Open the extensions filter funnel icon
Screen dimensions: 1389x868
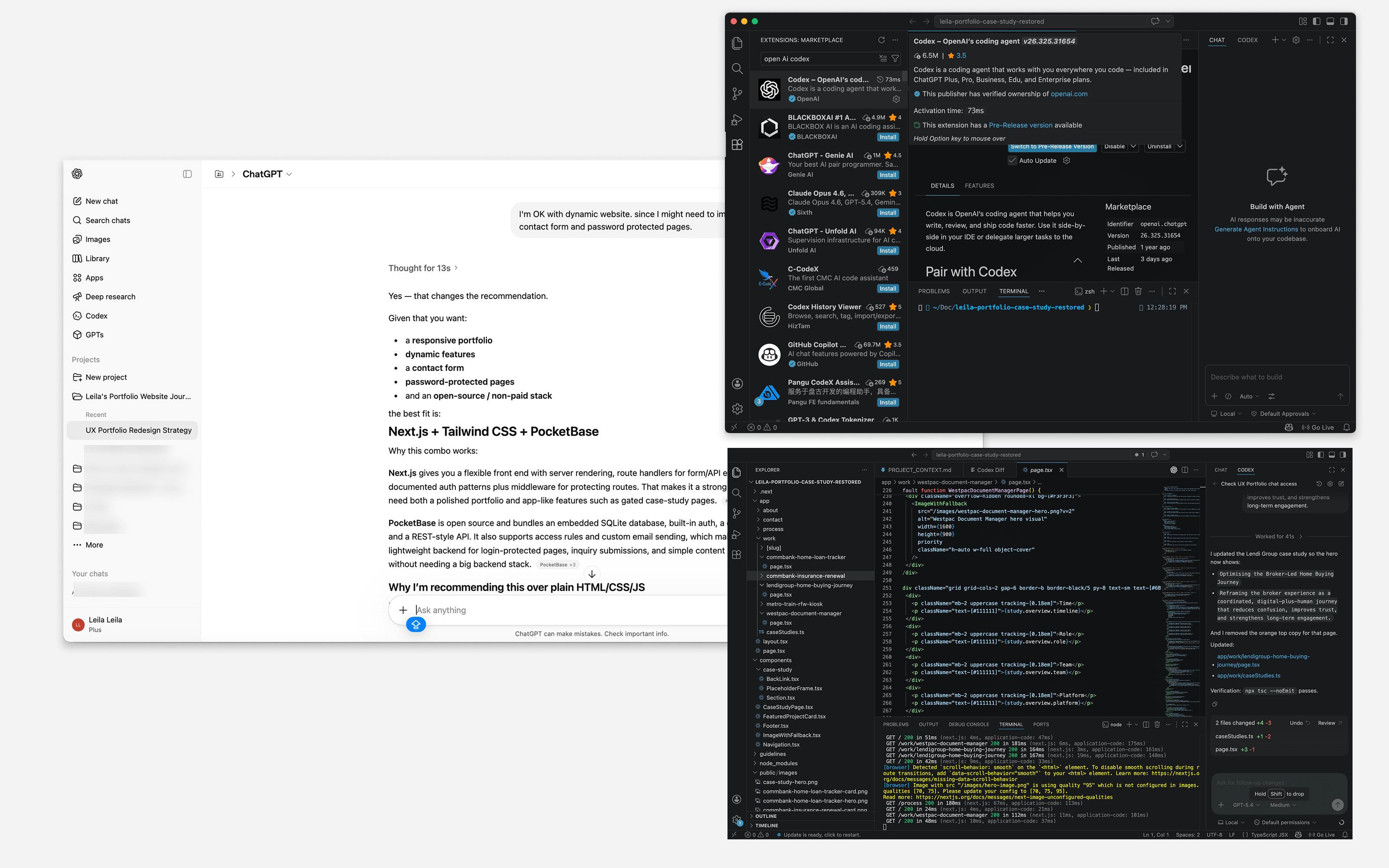895,58
